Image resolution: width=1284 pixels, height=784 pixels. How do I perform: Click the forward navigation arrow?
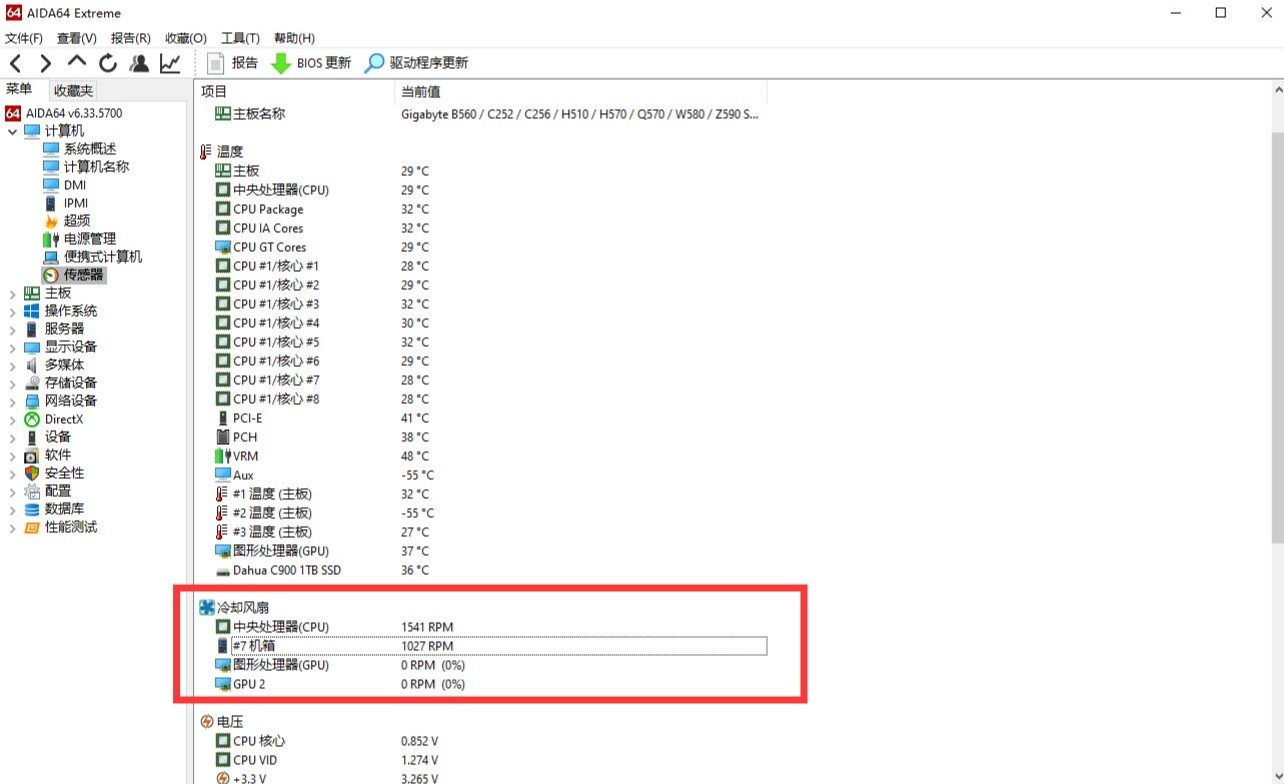point(45,63)
